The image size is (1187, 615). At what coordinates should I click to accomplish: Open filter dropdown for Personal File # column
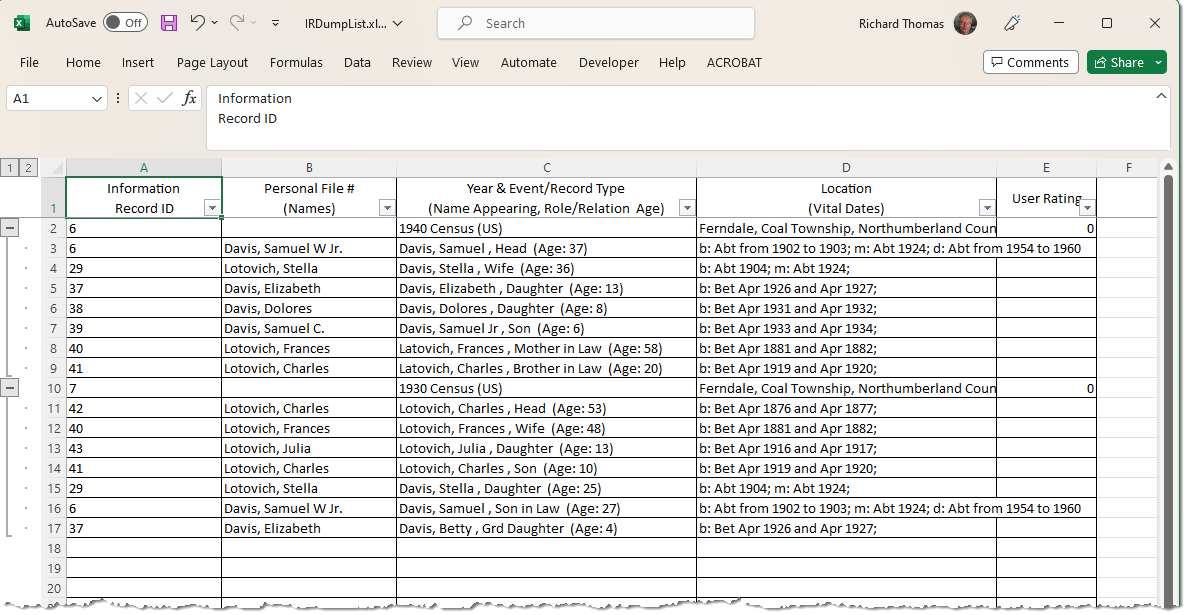coord(386,208)
